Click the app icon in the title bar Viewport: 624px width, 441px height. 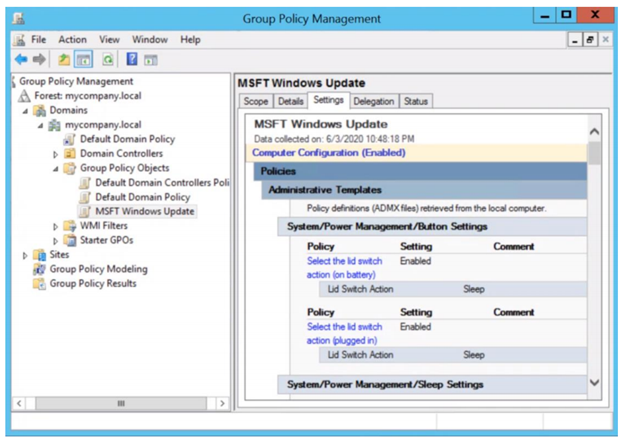click(x=18, y=18)
